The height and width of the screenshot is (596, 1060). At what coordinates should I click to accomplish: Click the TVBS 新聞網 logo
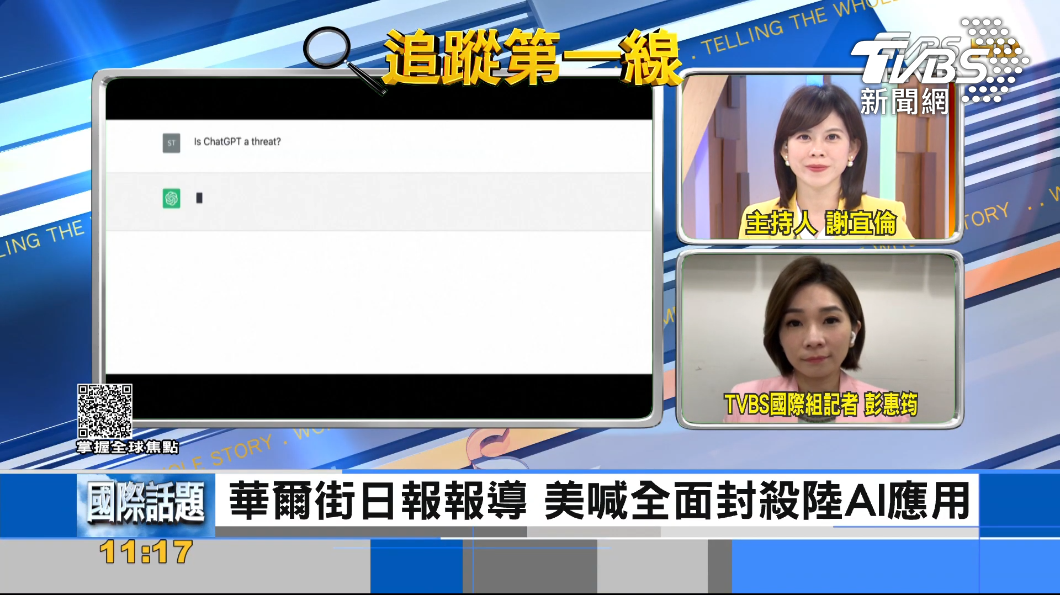pos(940,66)
